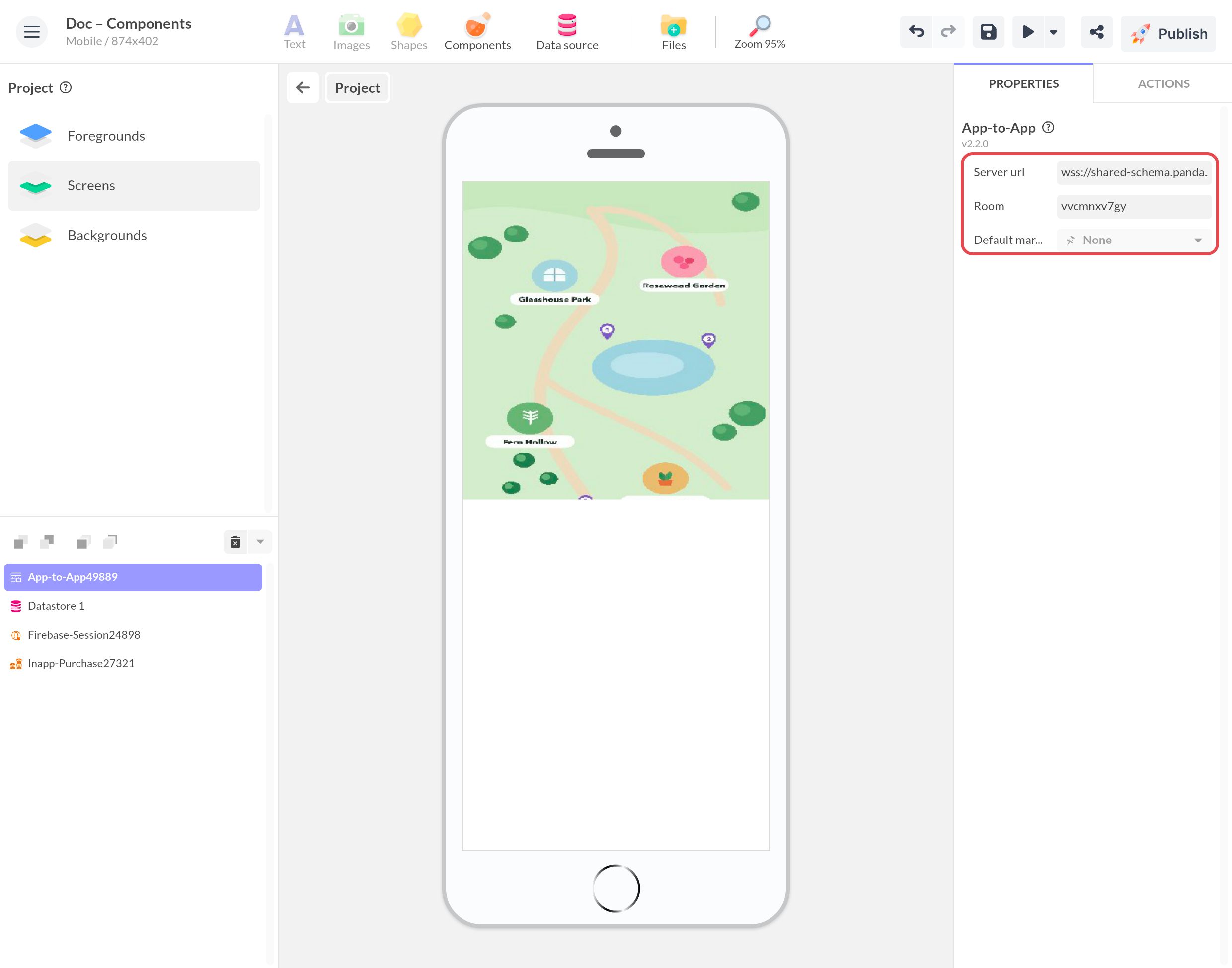Click the Mobile / 874x402 text
The width and height of the screenshot is (1232, 968).
click(112, 41)
